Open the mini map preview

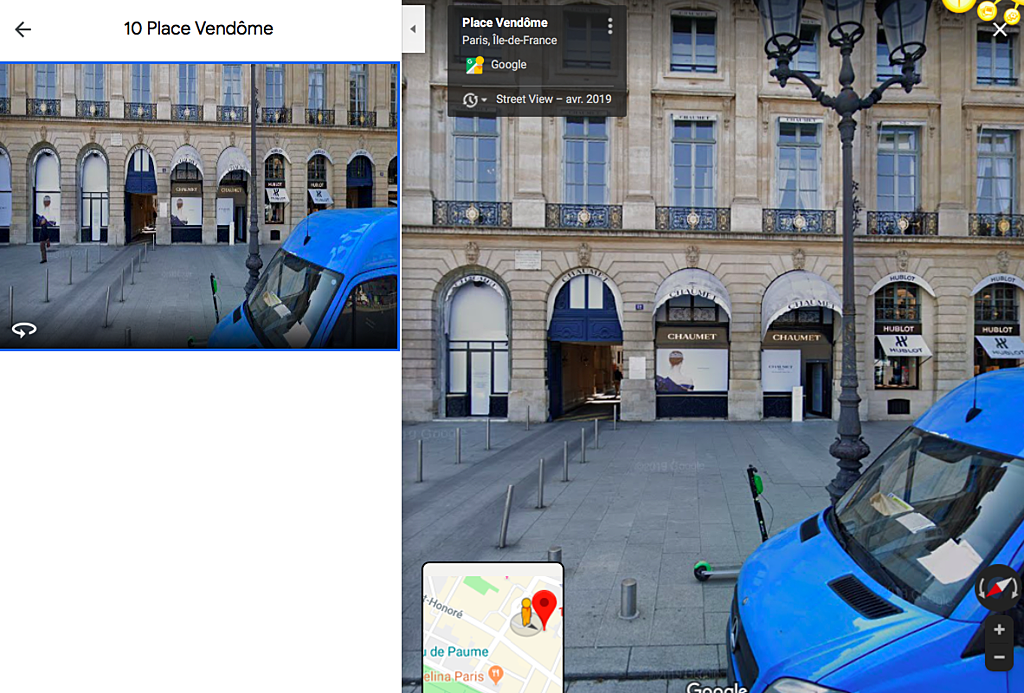493,627
